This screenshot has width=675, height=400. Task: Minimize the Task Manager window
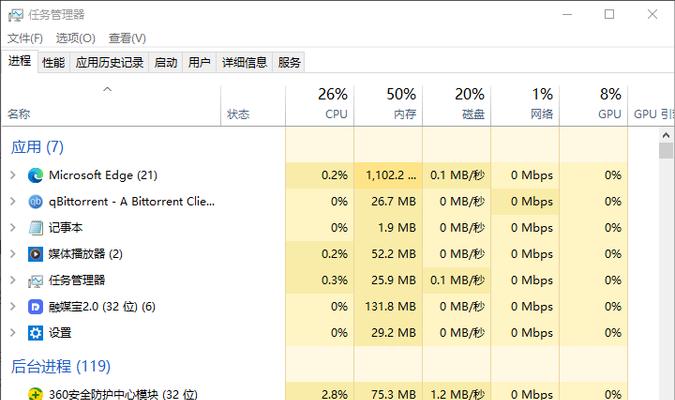click(x=567, y=15)
